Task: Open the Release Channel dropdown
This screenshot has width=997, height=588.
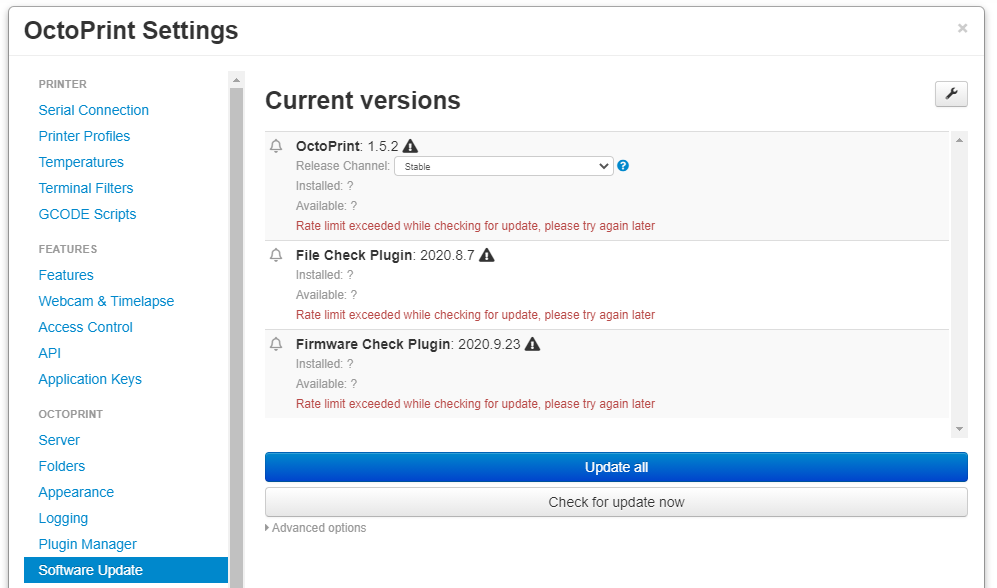Action: [x=503, y=165]
